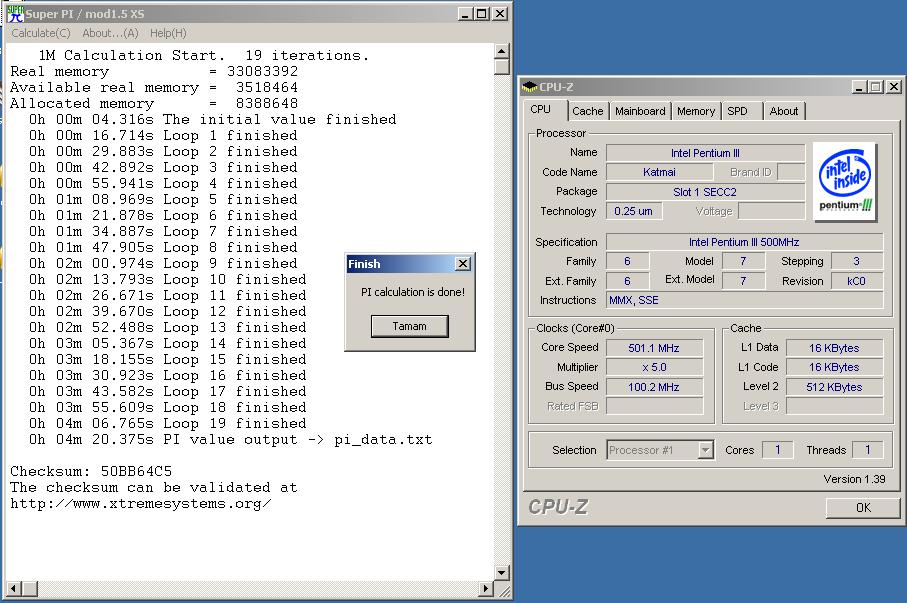Minimize the CPU-Z window
907x603 pixels.
click(859, 87)
